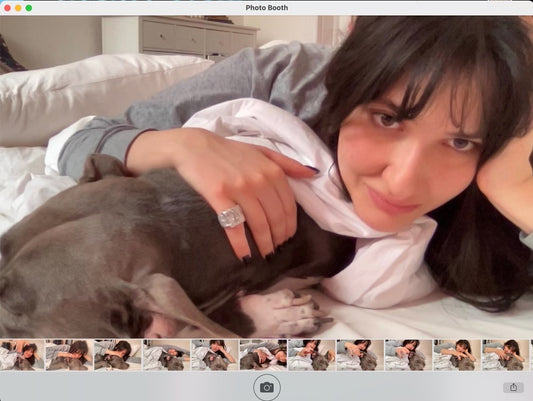Open the Share menu icon
The image size is (533, 401).
pos(513,387)
